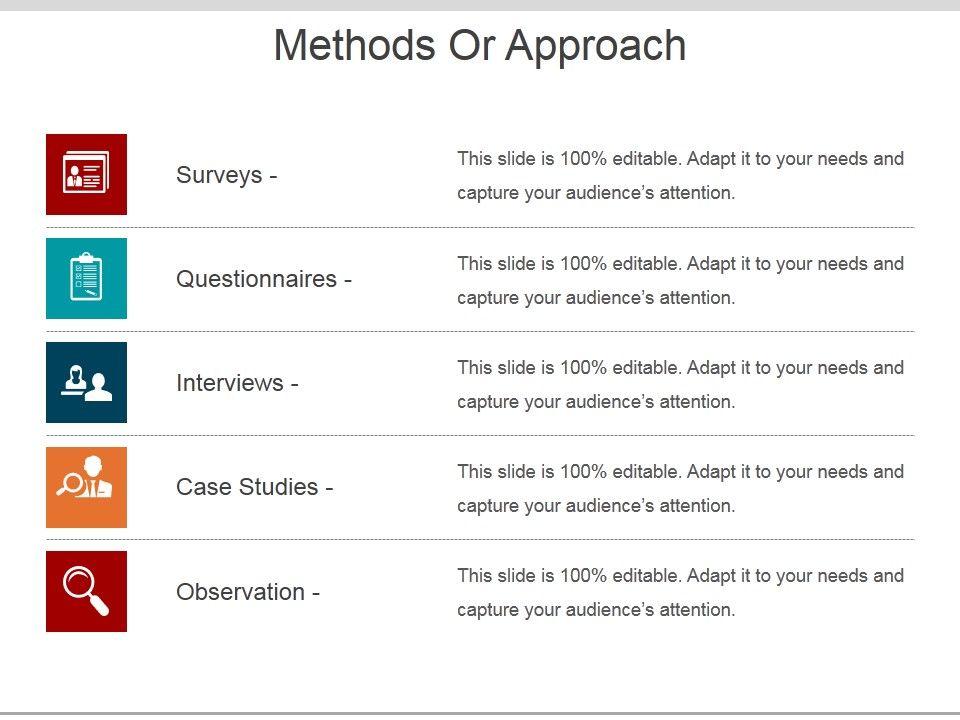
Task: Click the red Observation magnifying glass icon
Action: pyautogui.click(x=86, y=591)
